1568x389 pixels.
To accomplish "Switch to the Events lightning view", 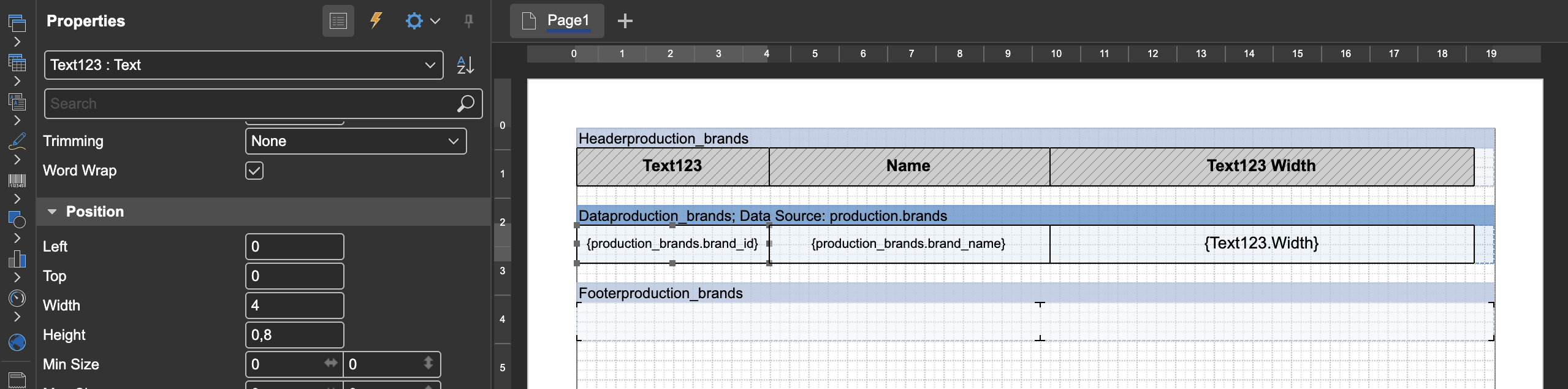I will [x=376, y=21].
